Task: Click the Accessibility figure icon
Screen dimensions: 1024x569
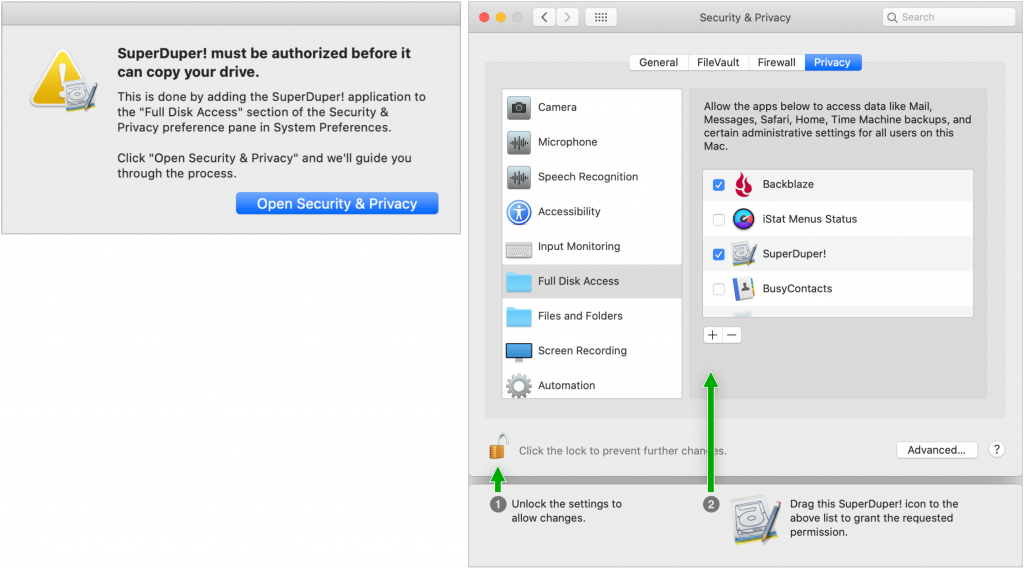Action: click(x=519, y=212)
